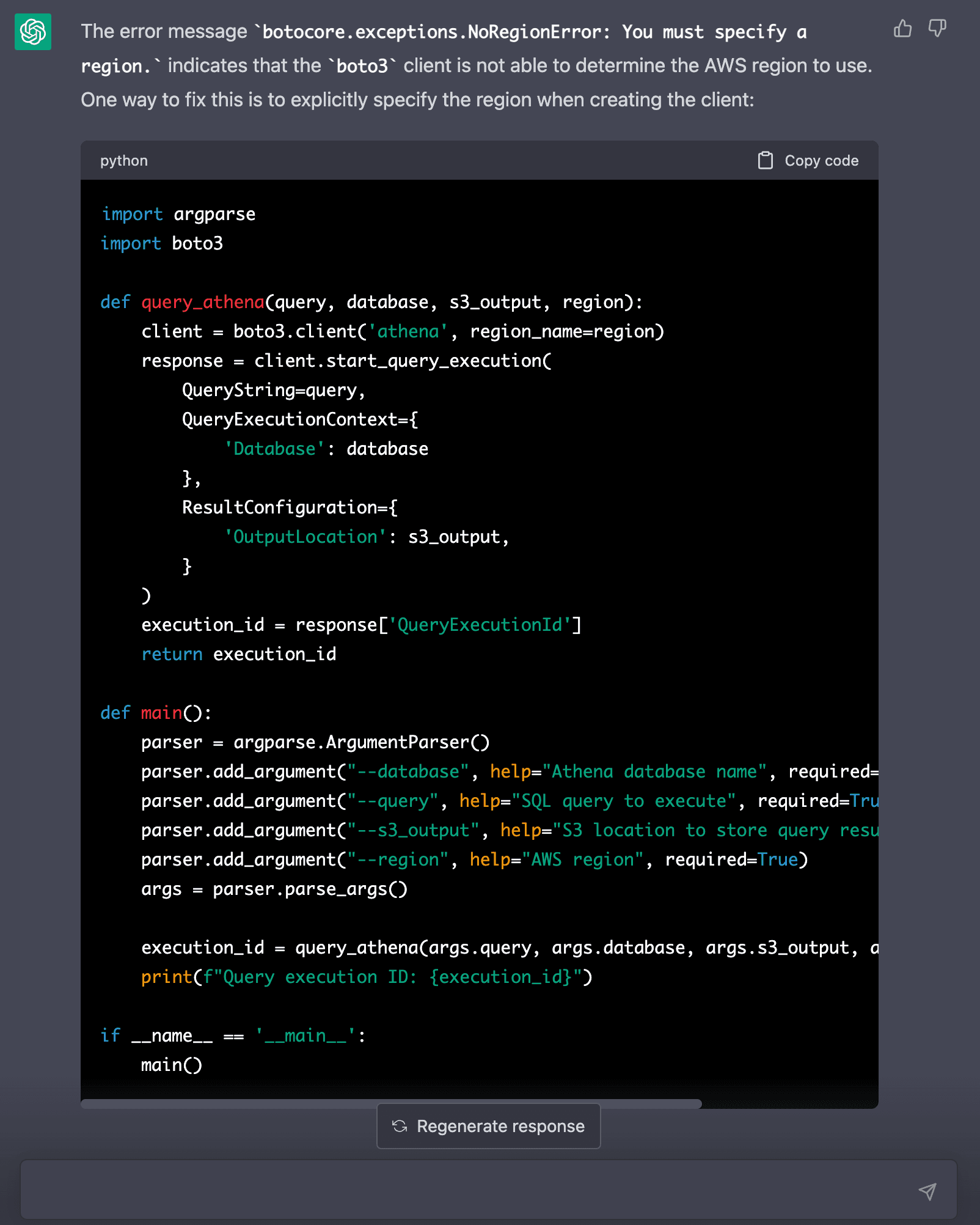Click the 'OutputLocation' dictionary key
This screenshot has height=1225, width=980.
tap(305, 537)
